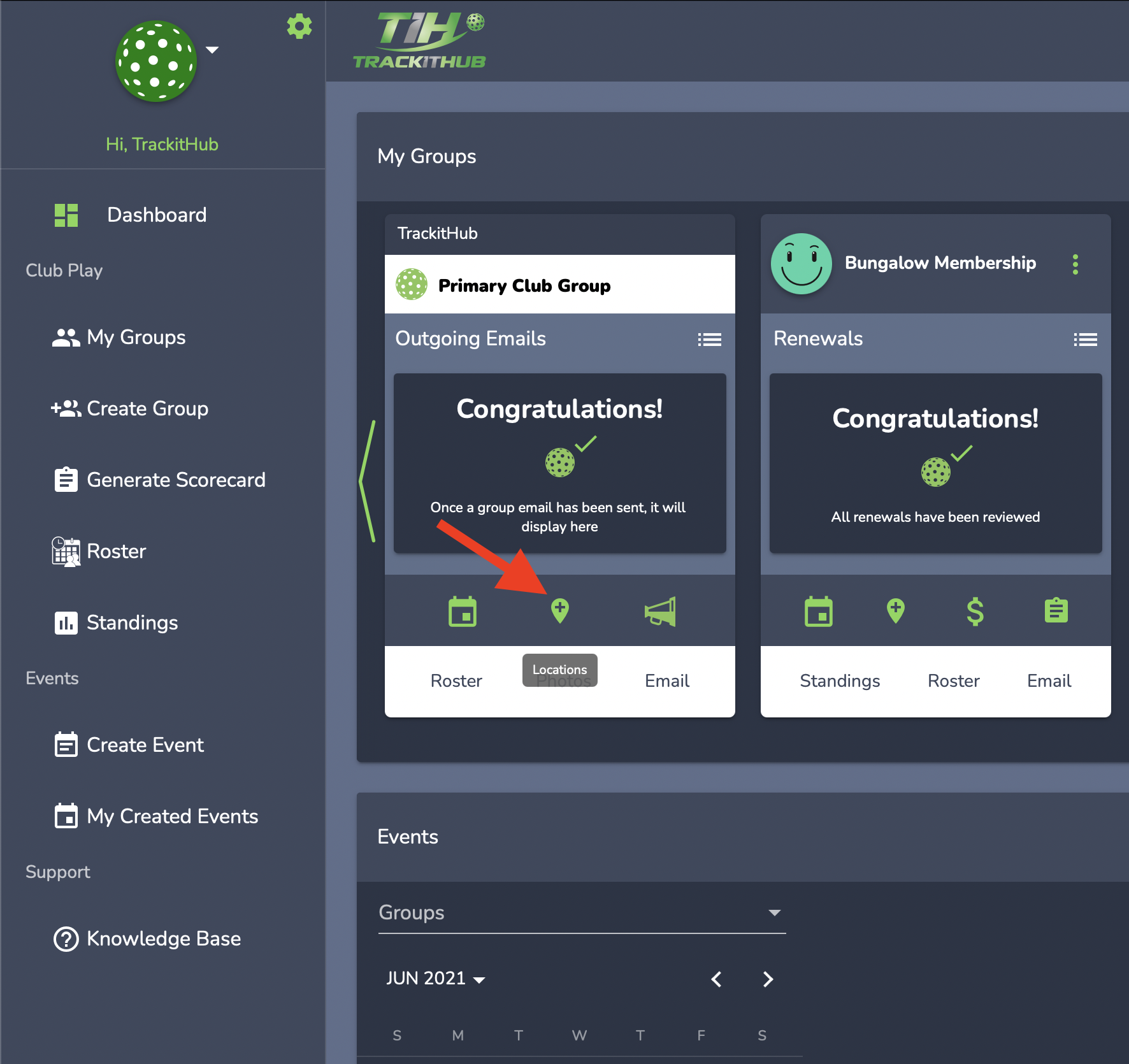1129x1064 pixels.
Task: Open Renewals list view icon
Action: tap(1086, 340)
